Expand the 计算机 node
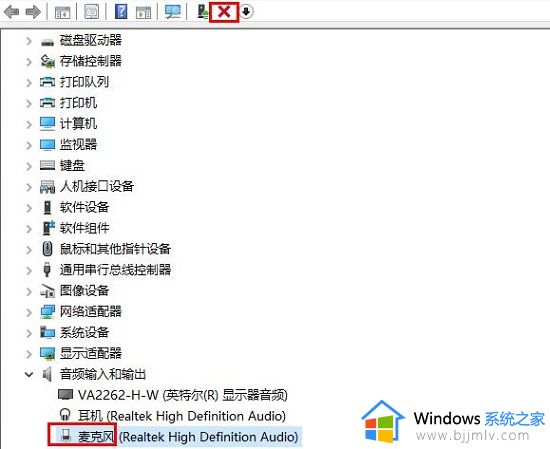This screenshot has height=449, width=550. (x=29, y=125)
